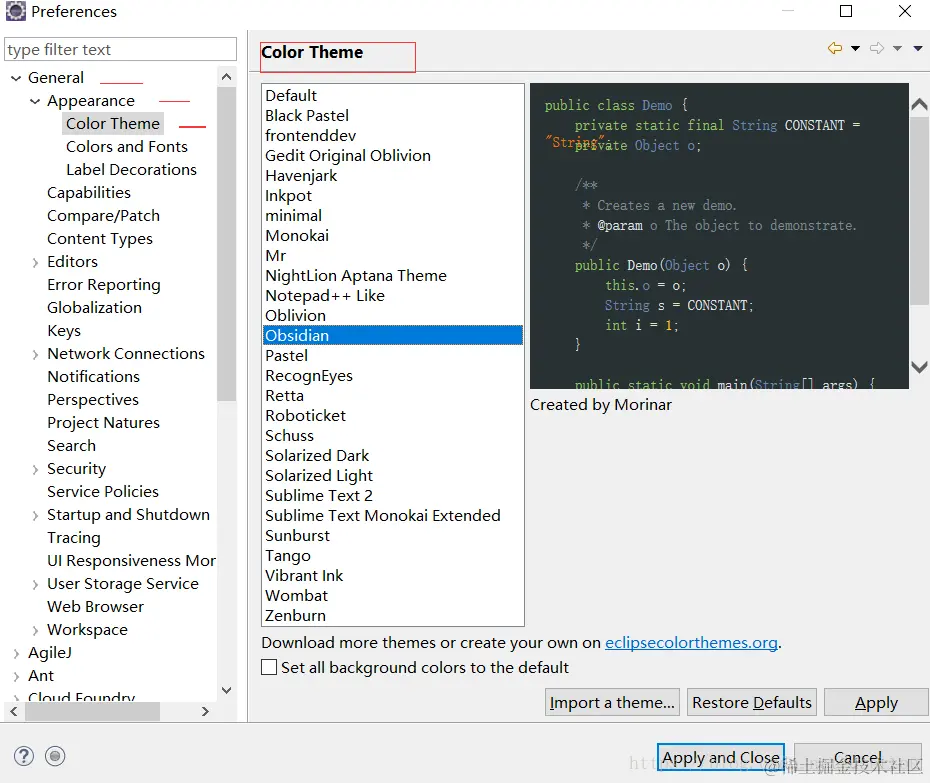Collapse the General tree node

pos(16,78)
